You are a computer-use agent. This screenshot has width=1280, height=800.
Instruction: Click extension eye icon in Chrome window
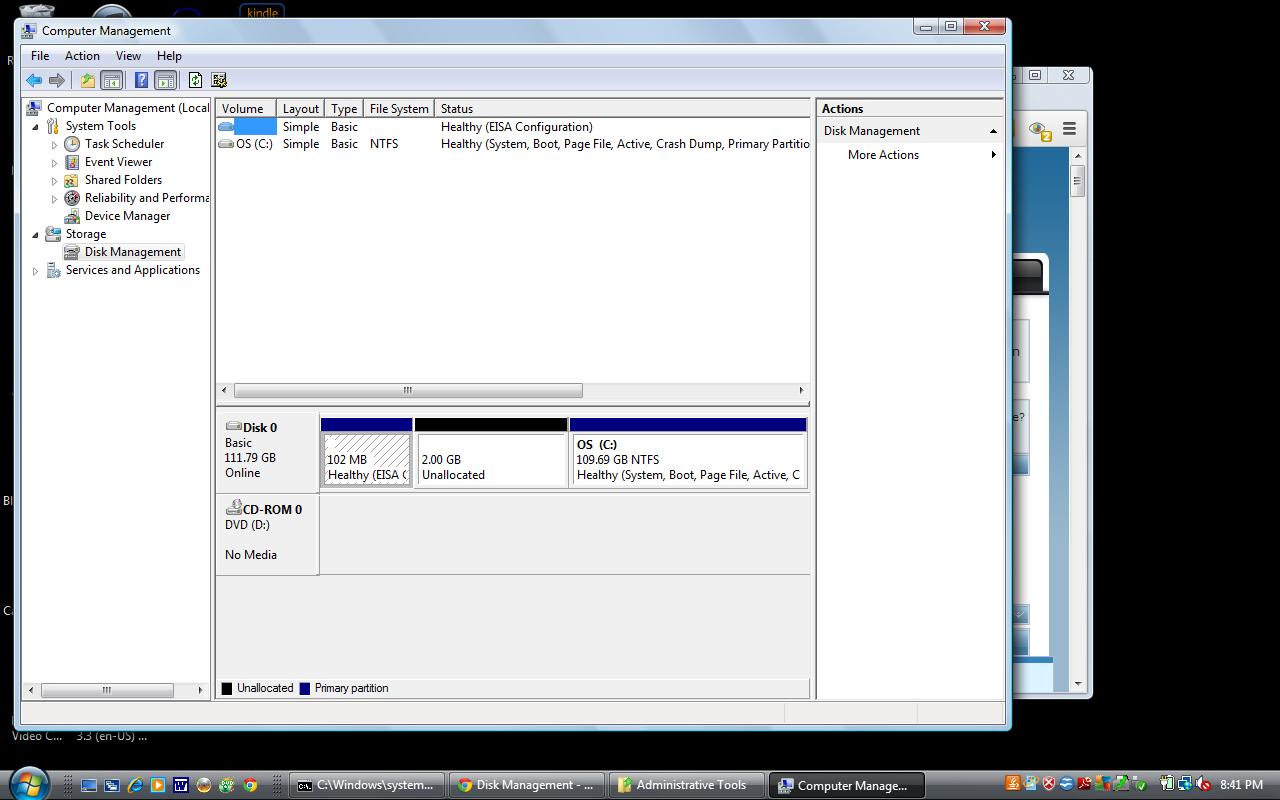click(1040, 130)
